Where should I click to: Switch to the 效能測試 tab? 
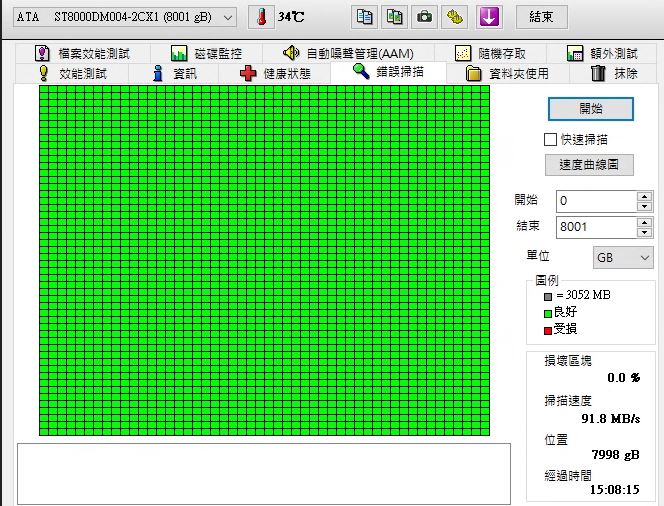[72, 73]
